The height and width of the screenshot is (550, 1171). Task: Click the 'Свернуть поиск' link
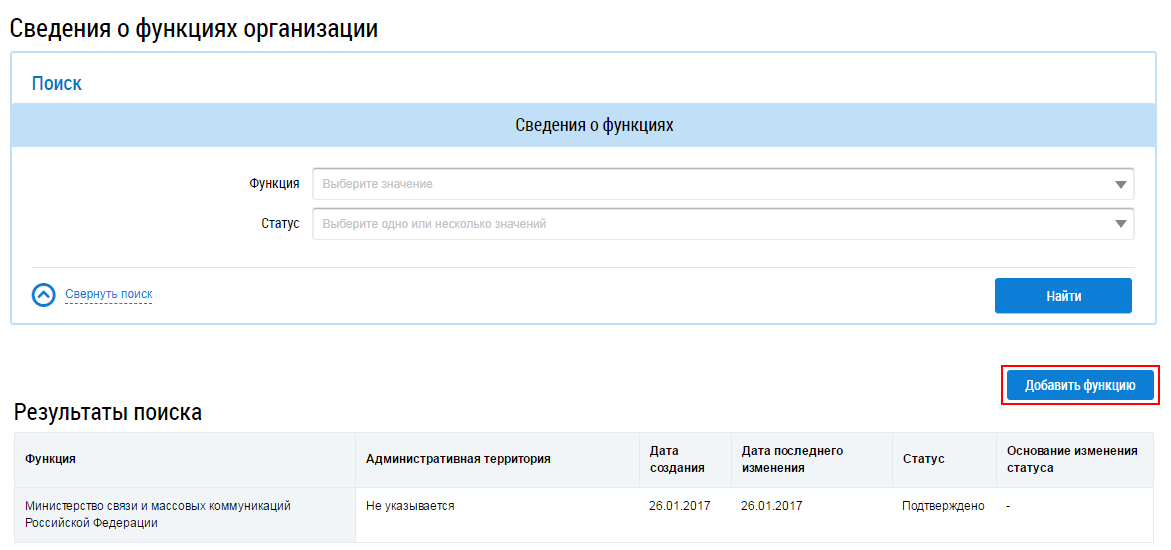108,294
